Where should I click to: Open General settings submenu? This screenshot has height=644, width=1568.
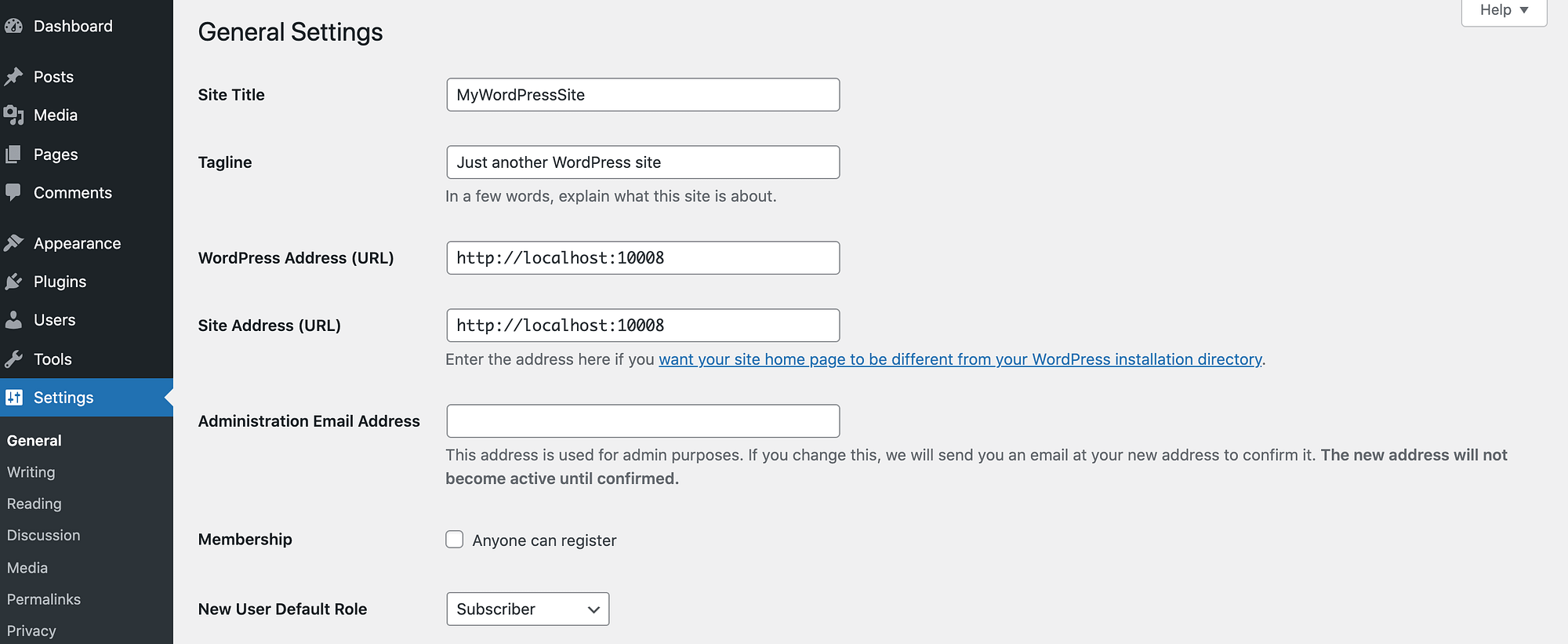click(x=34, y=441)
